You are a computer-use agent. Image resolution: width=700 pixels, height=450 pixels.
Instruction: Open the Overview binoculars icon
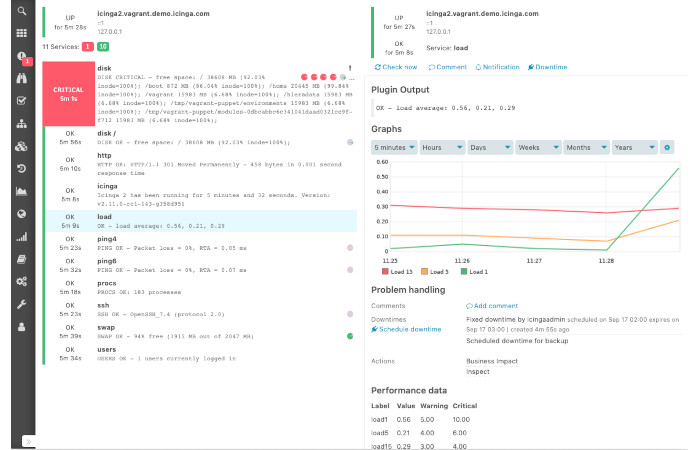pyautogui.click(x=21, y=78)
